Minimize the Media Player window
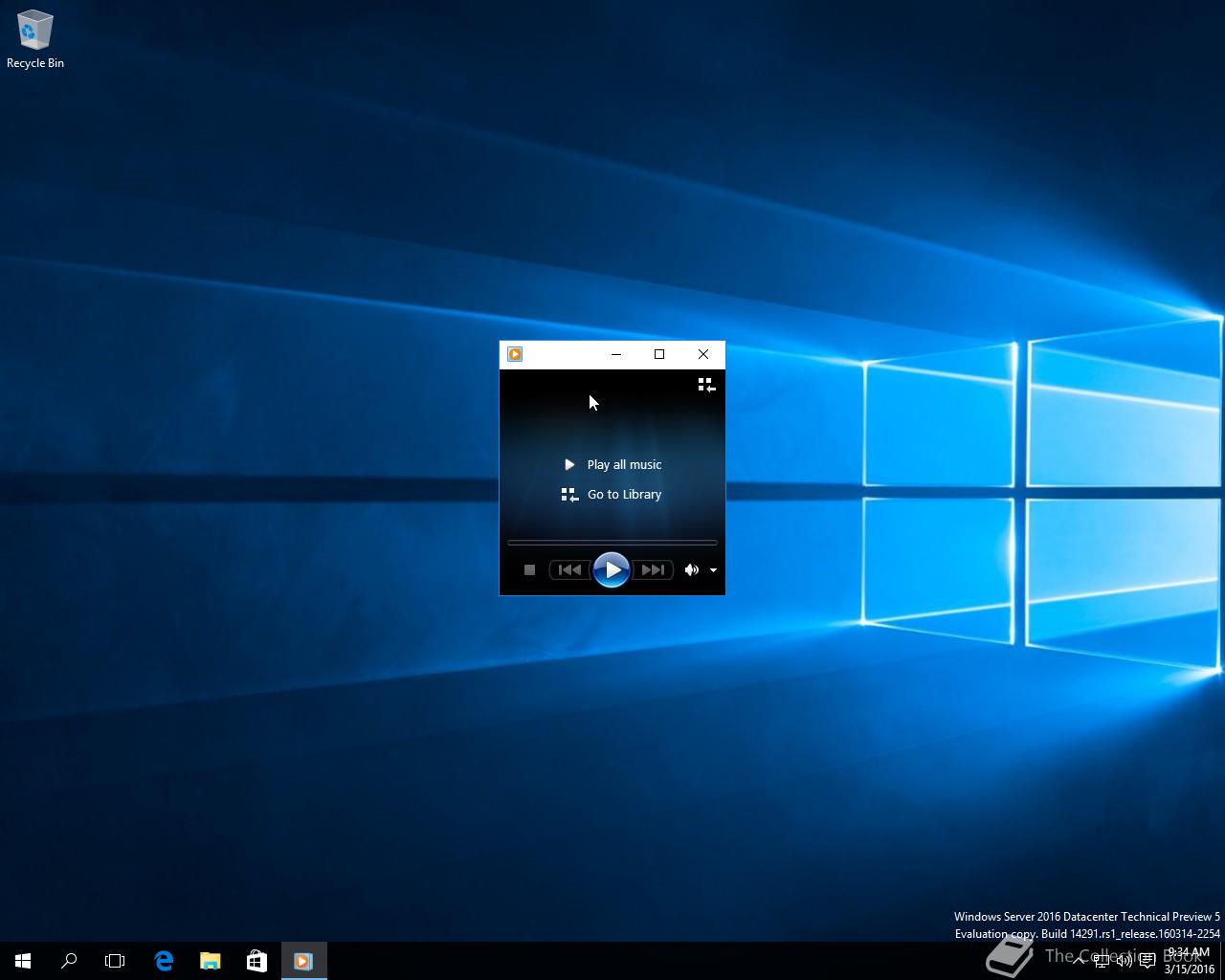Screen dimensions: 1225x980 tap(616, 354)
